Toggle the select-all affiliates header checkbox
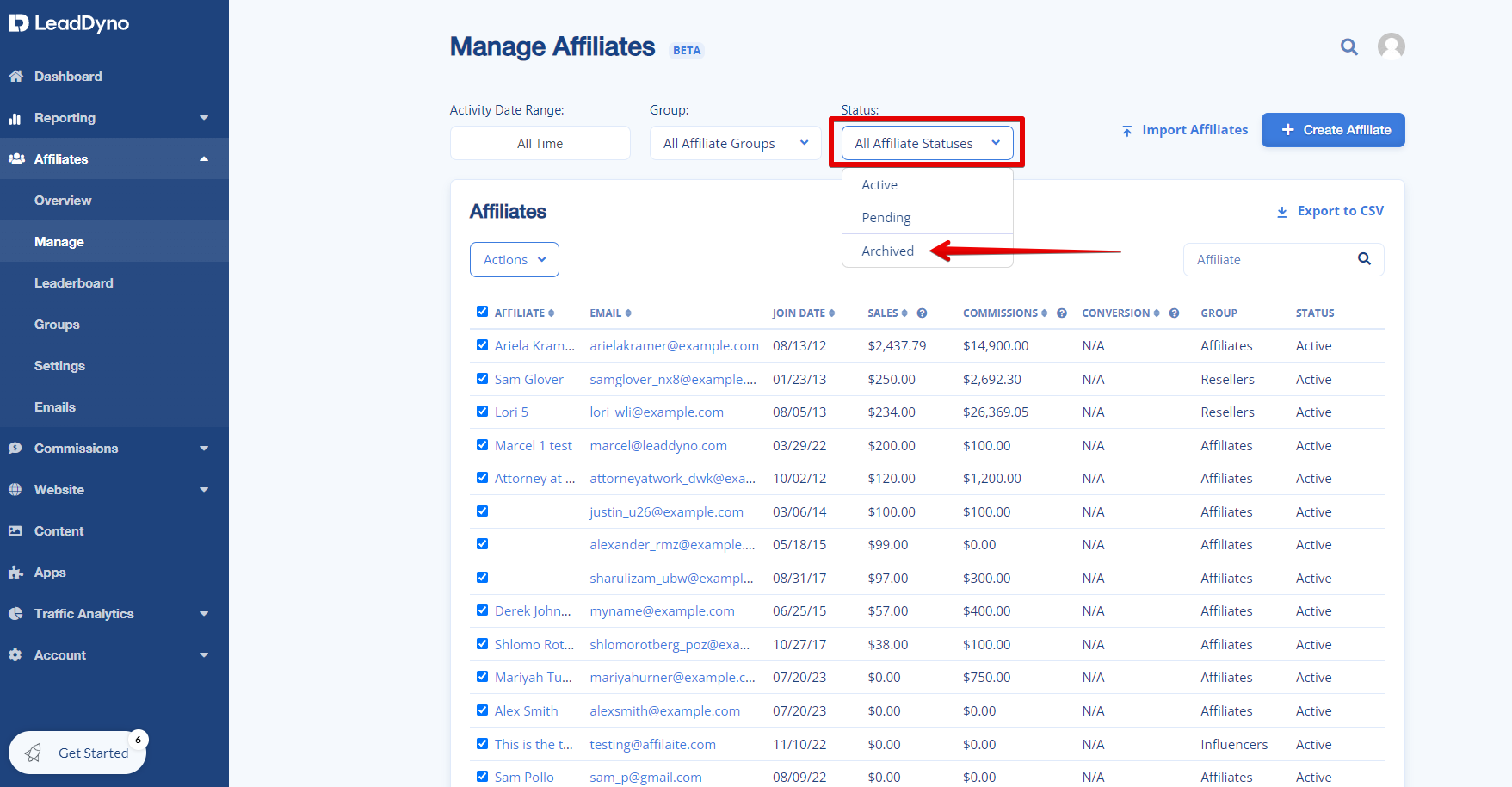 click(x=482, y=312)
